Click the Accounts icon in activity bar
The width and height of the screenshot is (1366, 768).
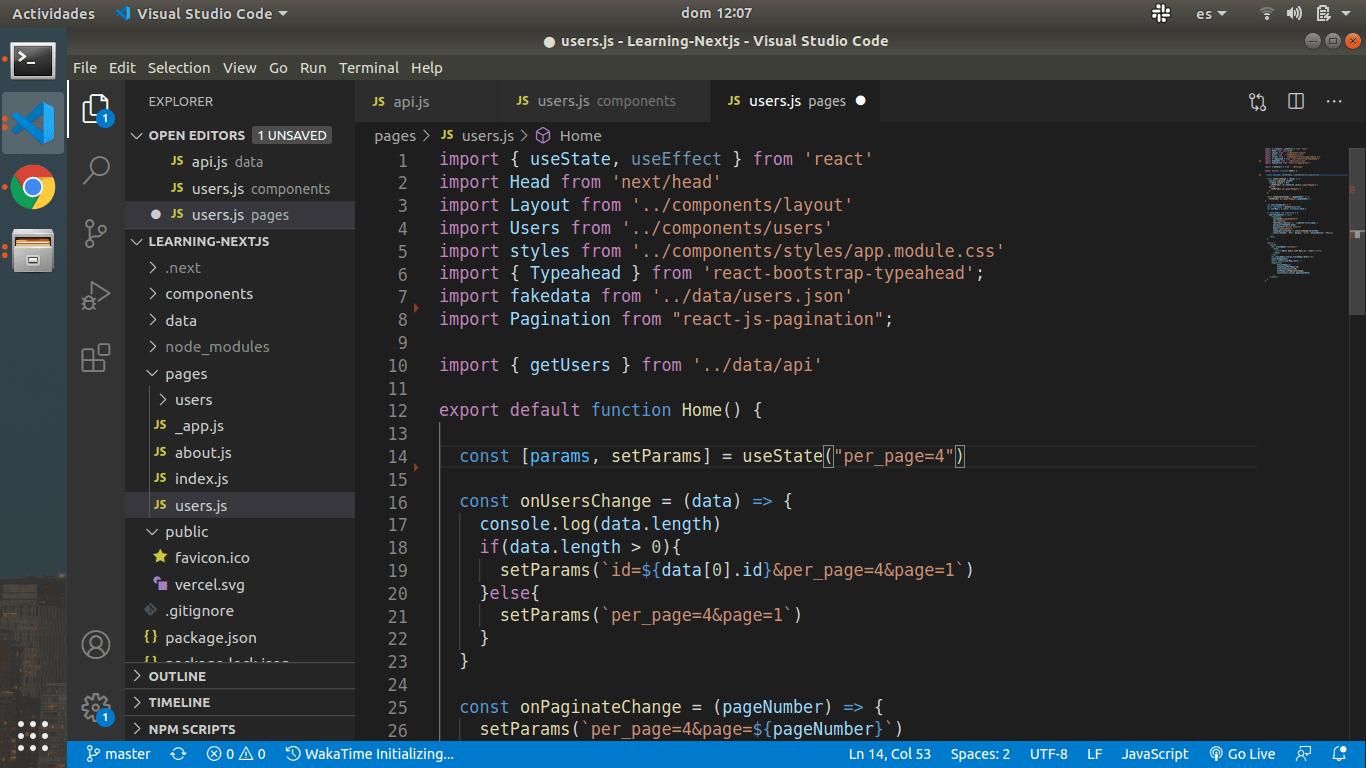tap(96, 645)
